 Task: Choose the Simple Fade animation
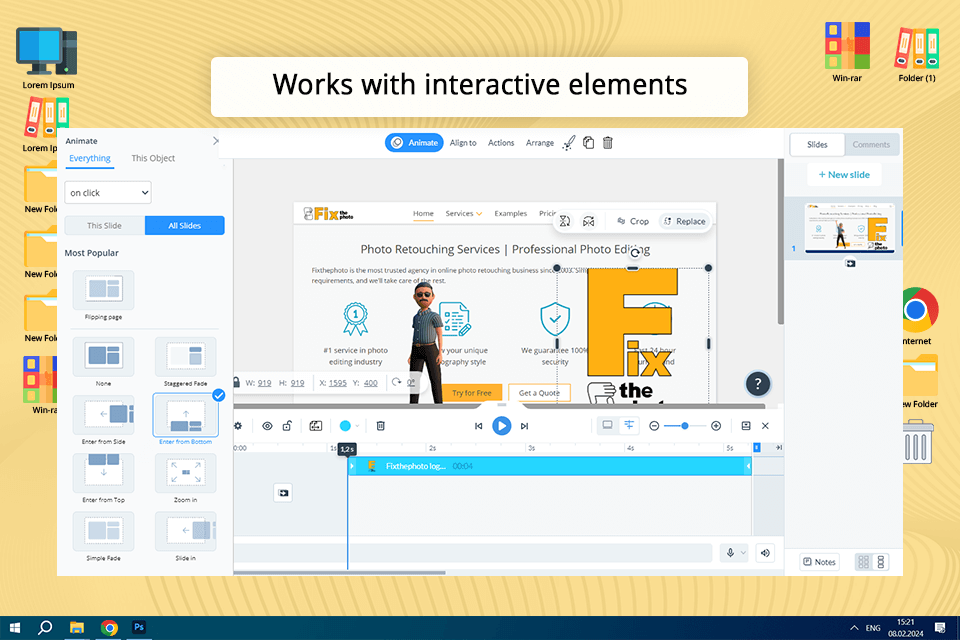pos(103,531)
